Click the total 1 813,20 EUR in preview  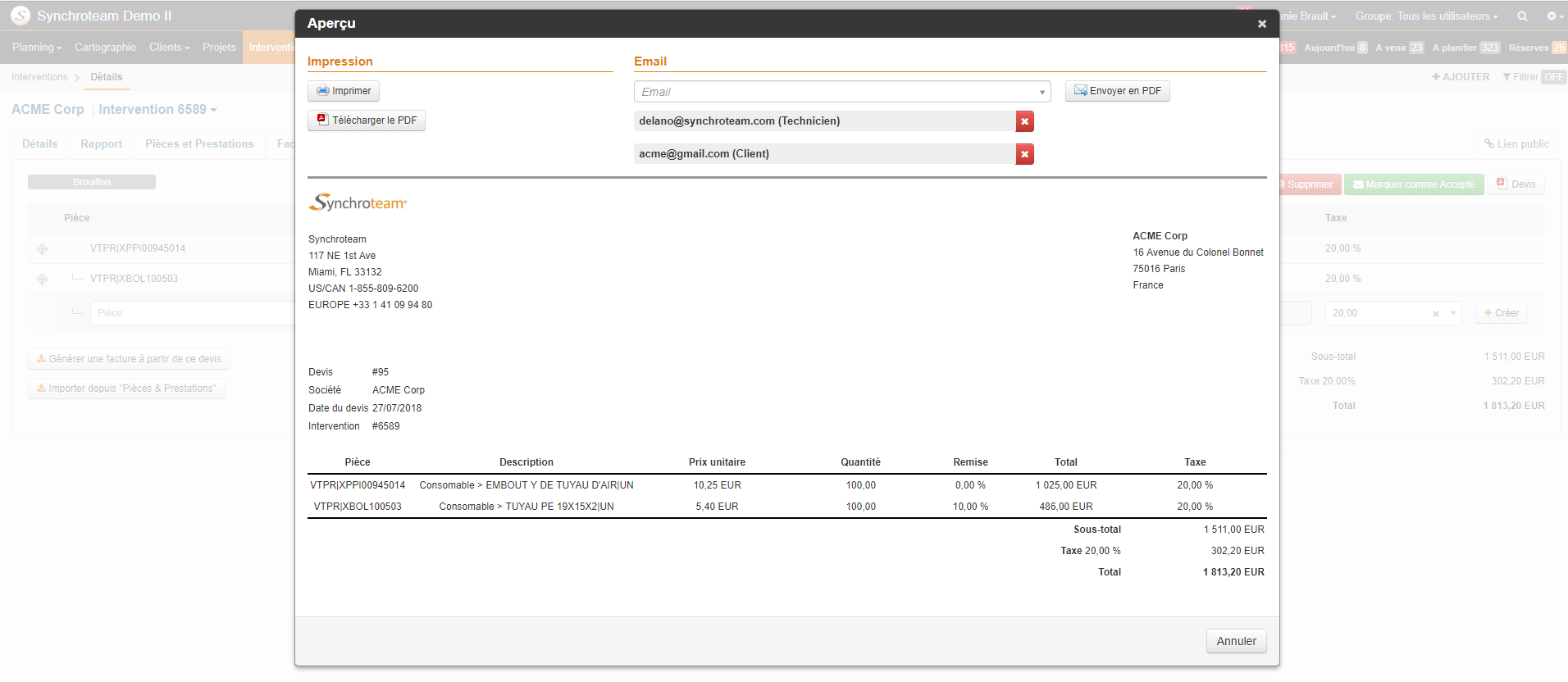coord(1233,572)
